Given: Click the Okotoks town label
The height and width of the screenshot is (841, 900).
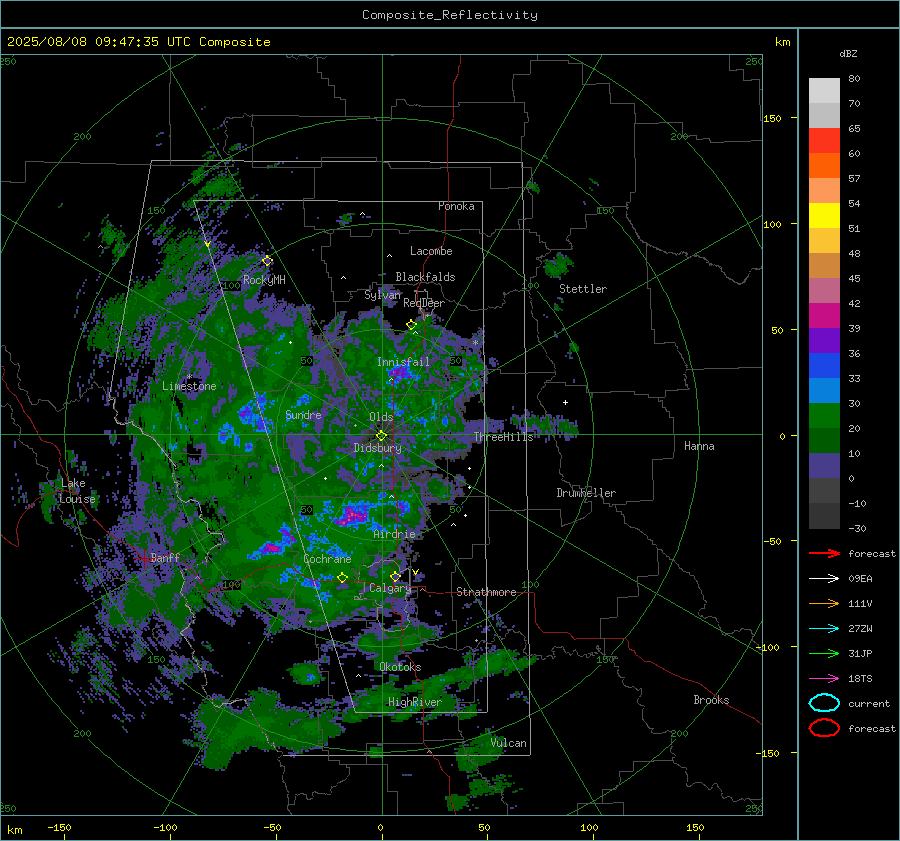Looking at the screenshot, I should point(400,667).
